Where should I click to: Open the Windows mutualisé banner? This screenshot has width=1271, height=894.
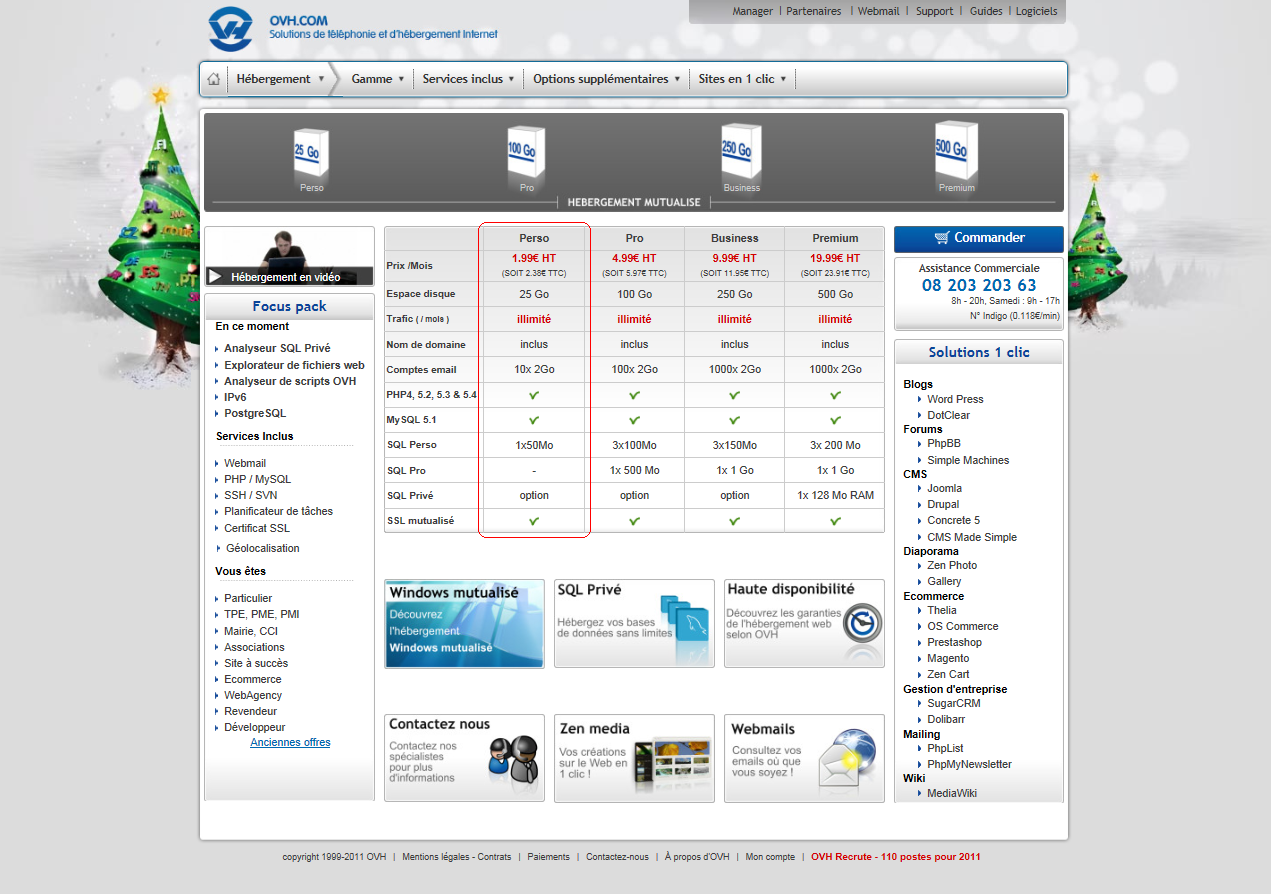coord(464,623)
